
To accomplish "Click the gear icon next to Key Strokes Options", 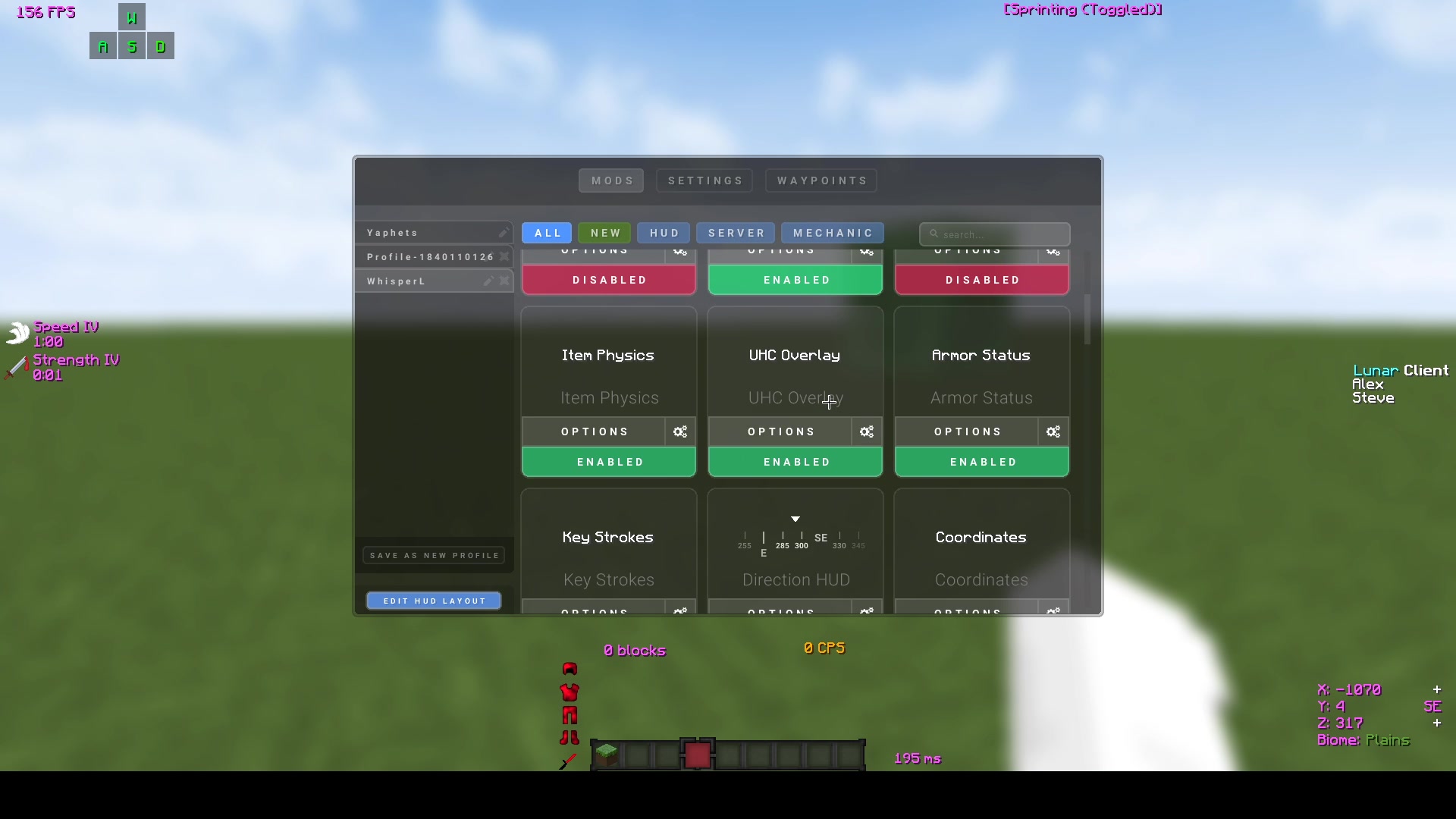I will (680, 611).
